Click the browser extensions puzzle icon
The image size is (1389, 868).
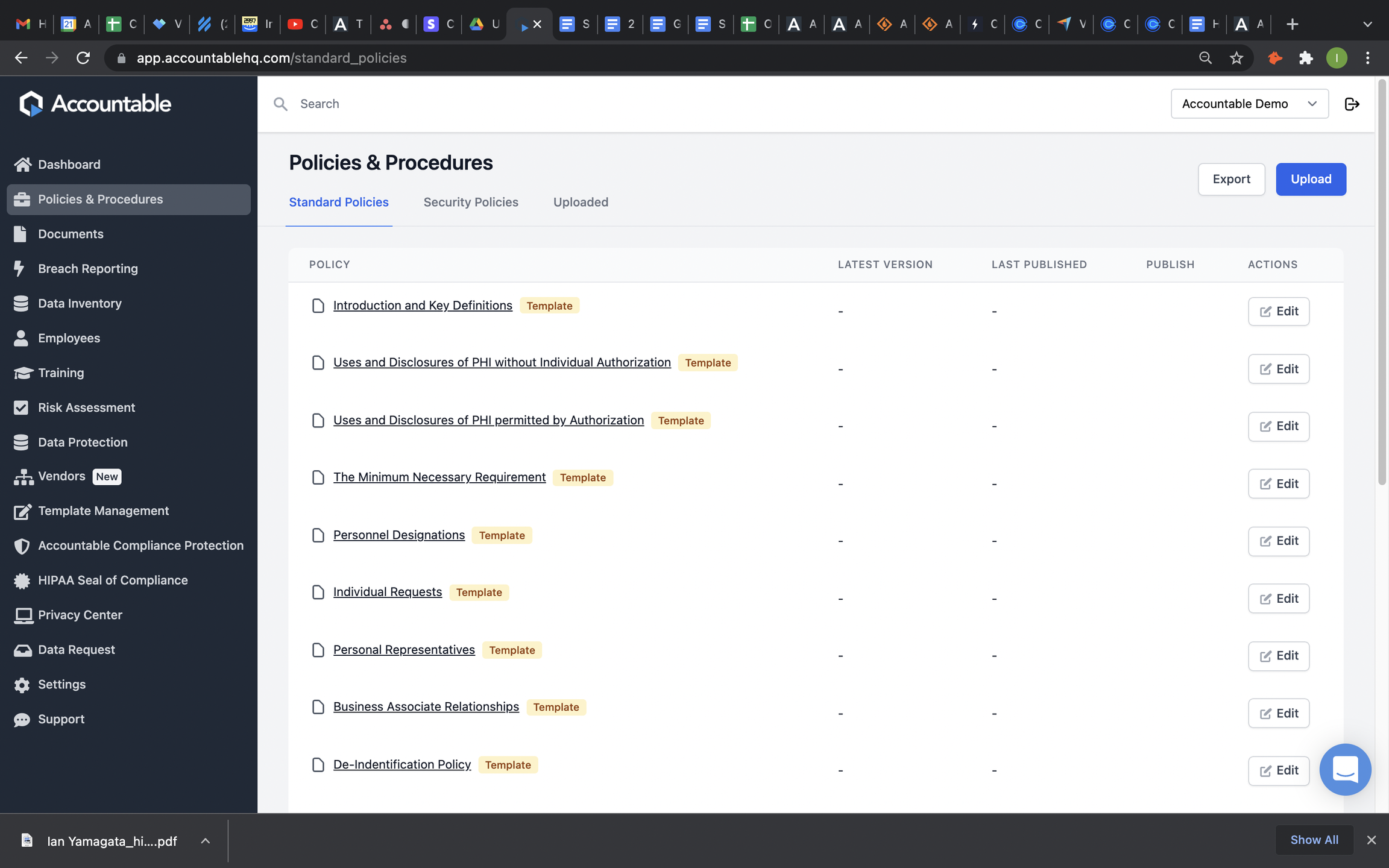click(x=1306, y=58)
